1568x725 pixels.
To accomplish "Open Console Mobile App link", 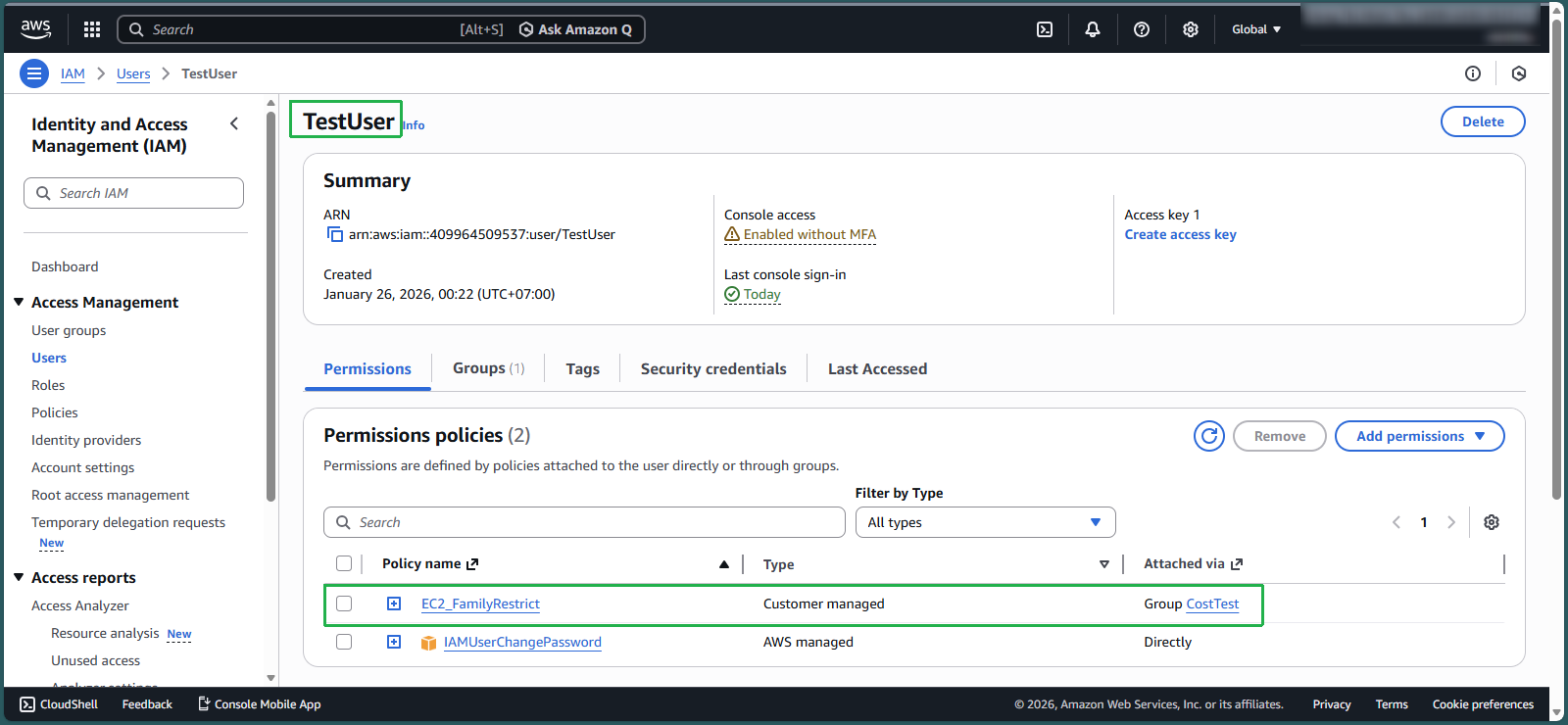I will tap(260, 704).
